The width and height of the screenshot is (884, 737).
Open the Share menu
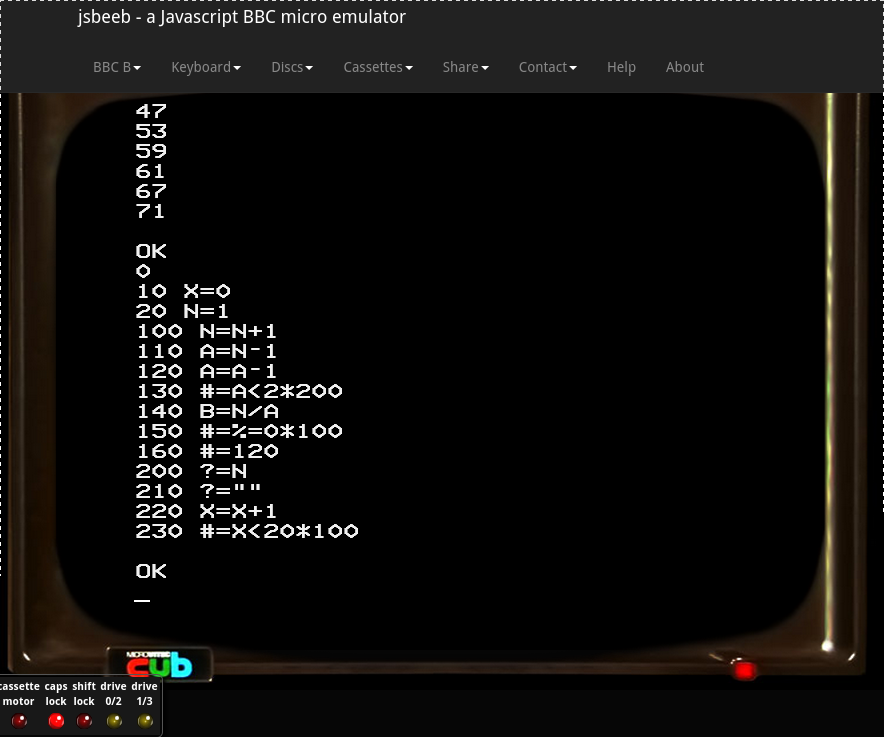[466, 67]
